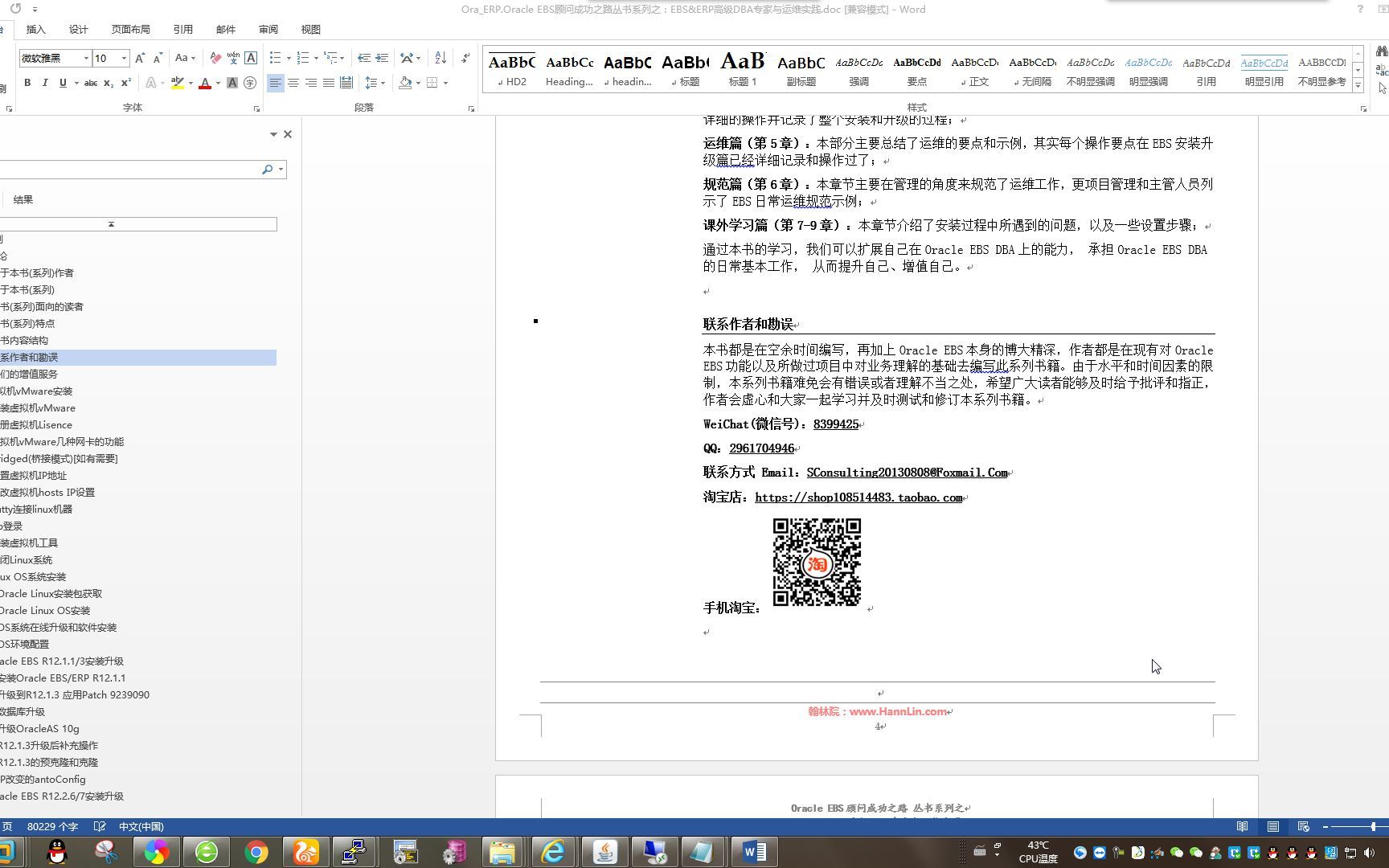Select the 结果 navigation tab

(x=23, y=199)
